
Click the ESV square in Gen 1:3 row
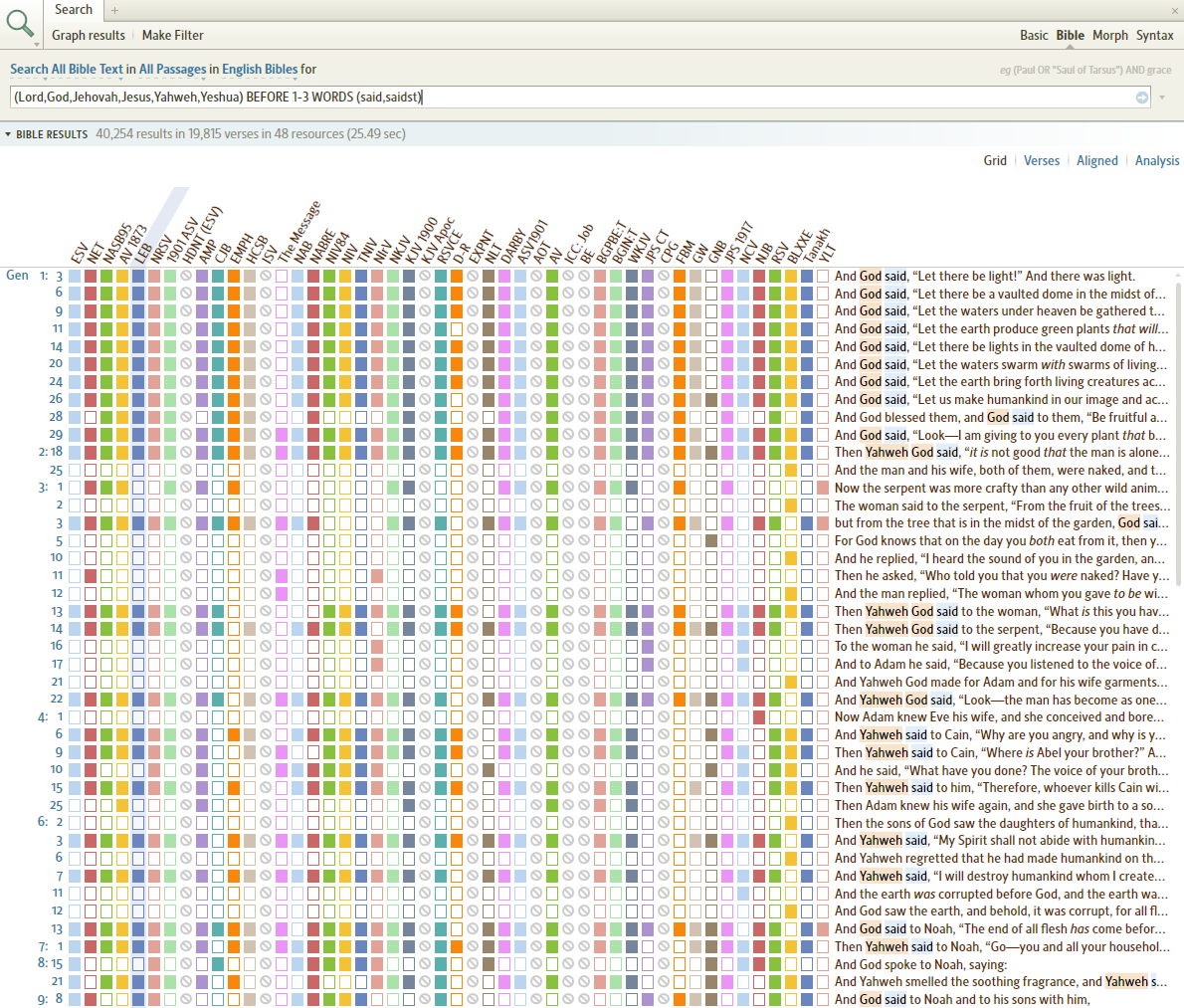click(74, 277)
